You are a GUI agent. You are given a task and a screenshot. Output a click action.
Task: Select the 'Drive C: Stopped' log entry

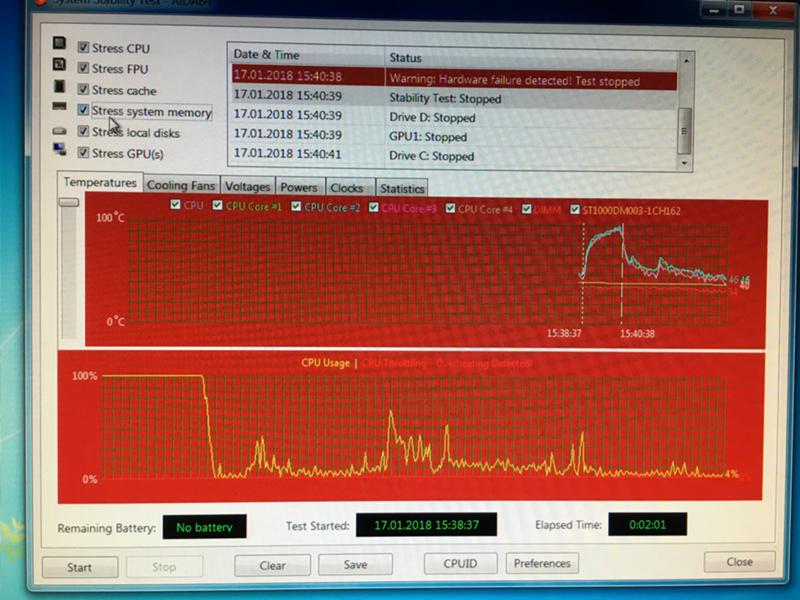tap(455, 155)
